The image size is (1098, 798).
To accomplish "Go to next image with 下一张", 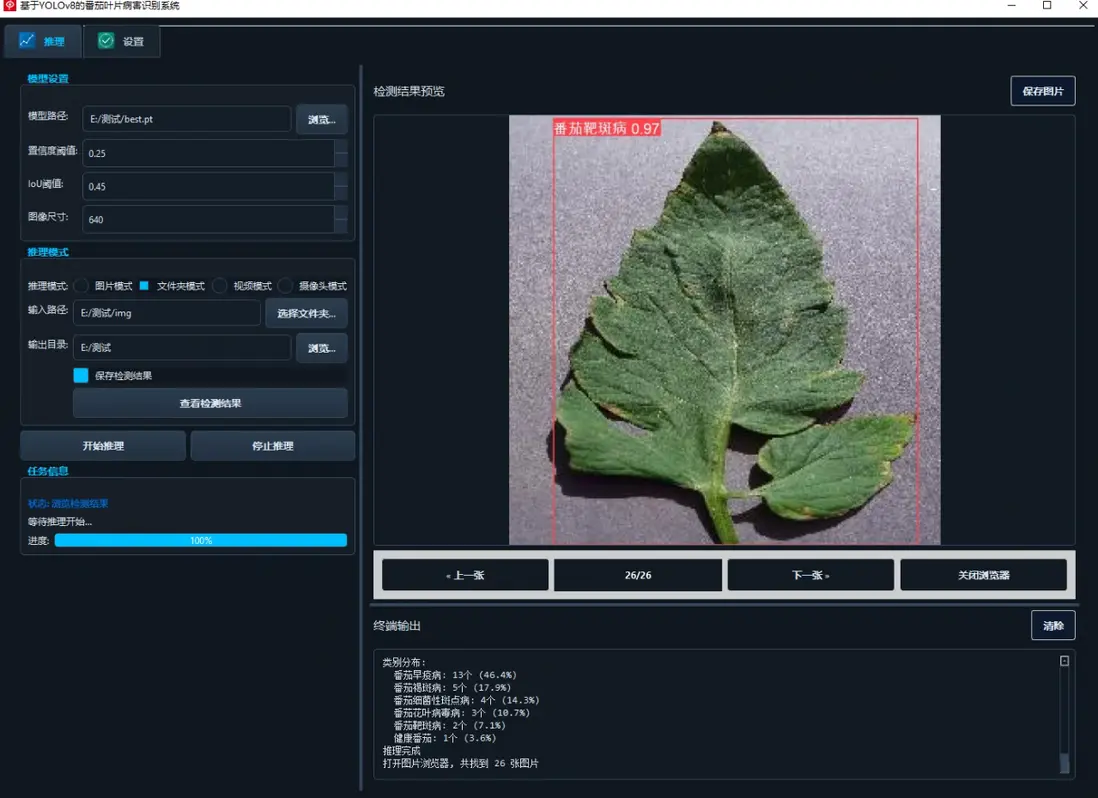I will (x=810, y=575).
